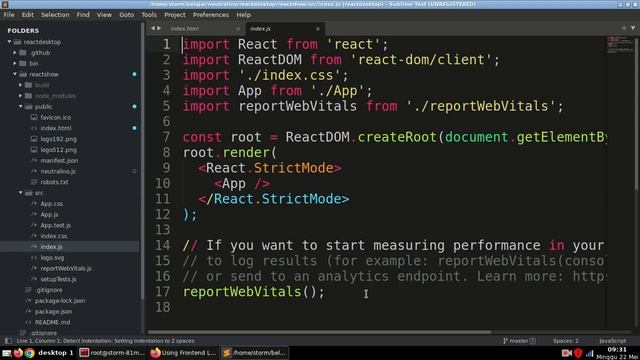Switch to Using Frontend Firefox window
This screenshot has height=360, width=640.
(x=183, y=353)
